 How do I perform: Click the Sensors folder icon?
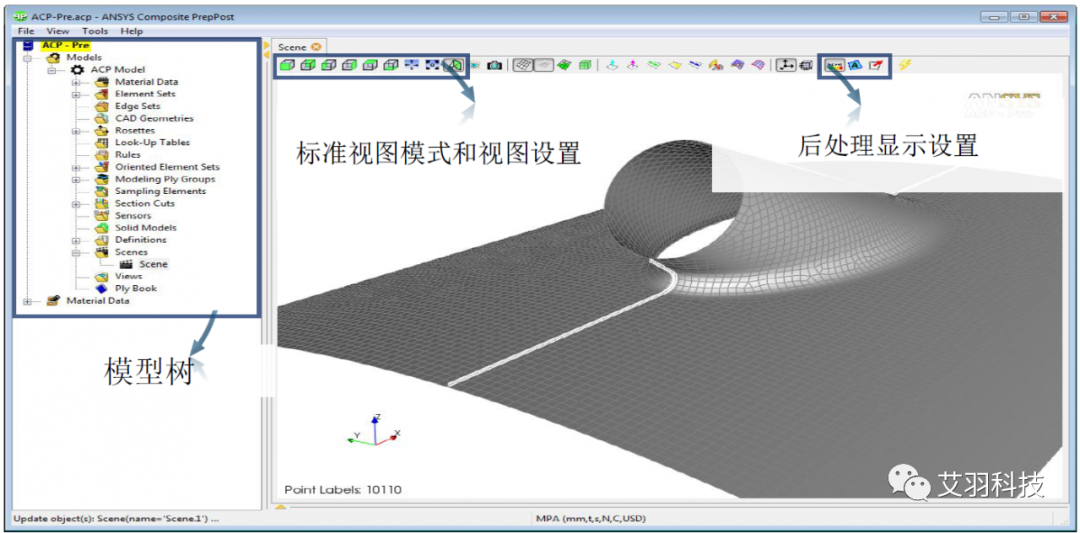102,216
